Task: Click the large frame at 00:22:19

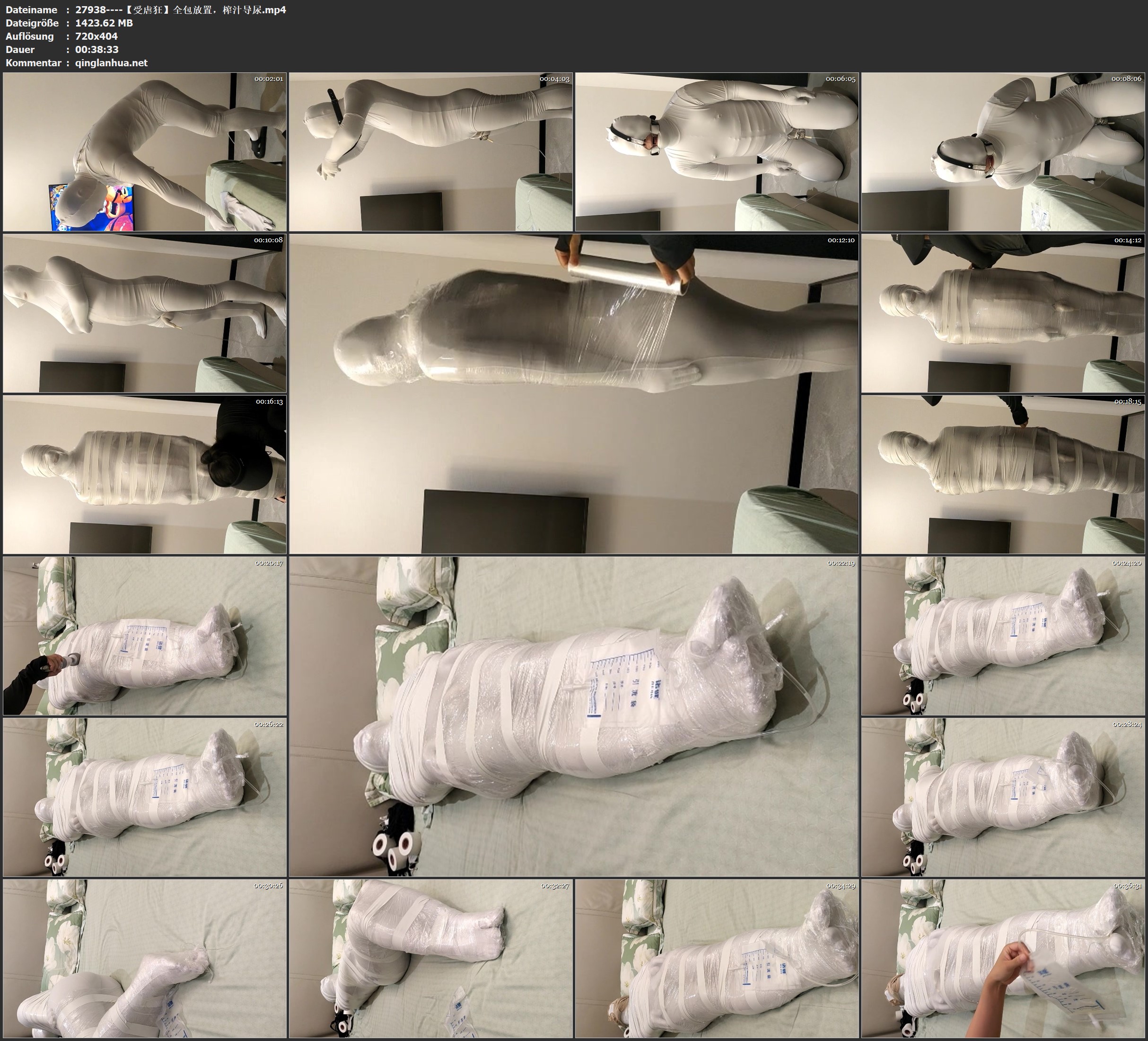Action: [573, 716]
